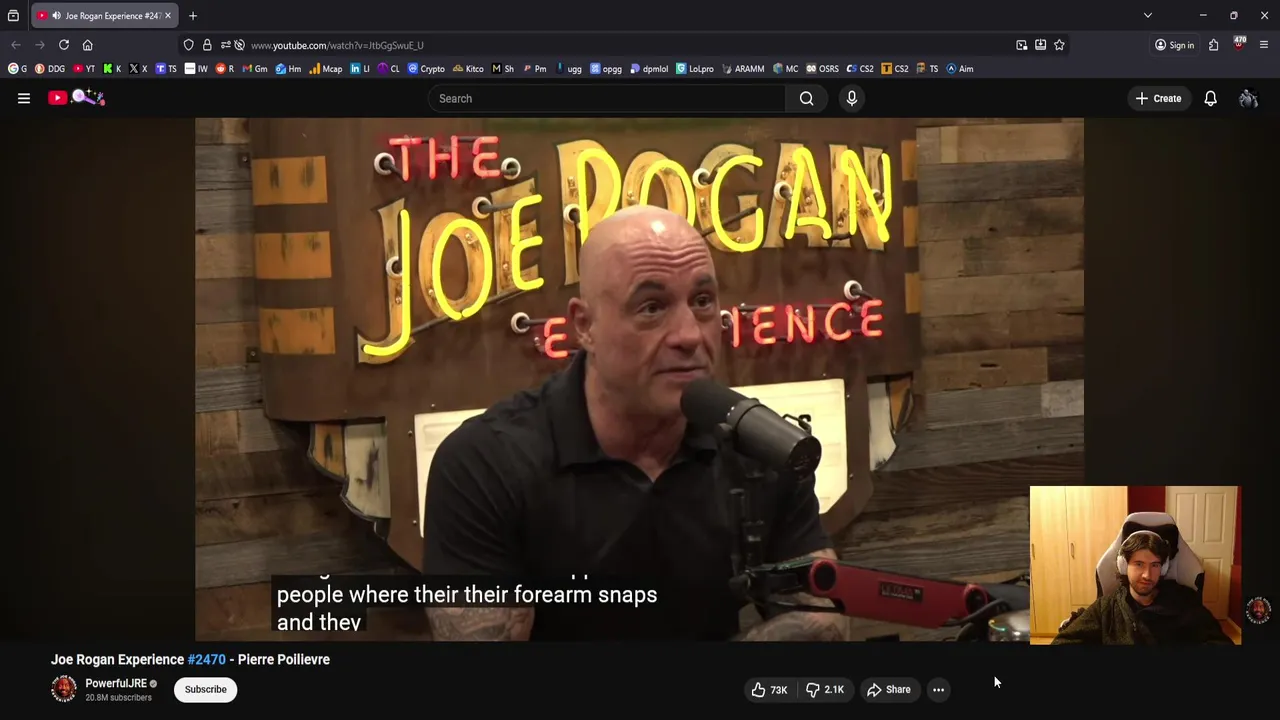This screenshot has width=1280, height=720.
Task: Open the more actions three-dot menu
Action: pos(938,689)
